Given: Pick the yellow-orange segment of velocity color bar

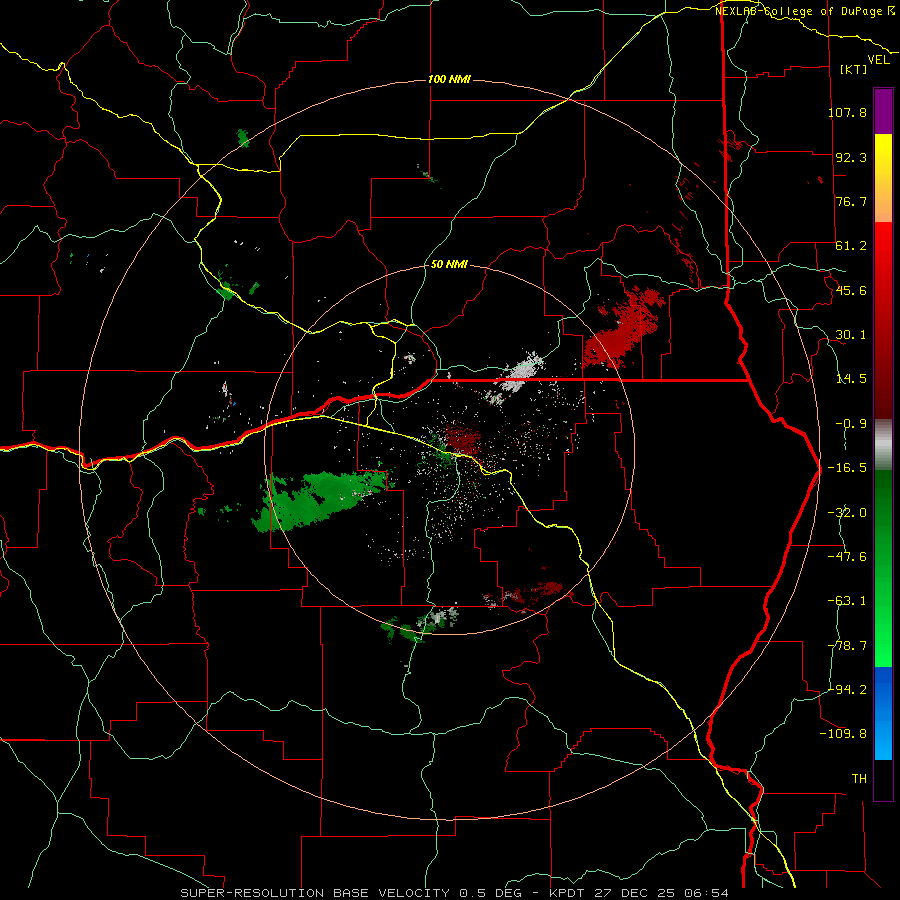Looking at the screenshot, I should (x=883, y=178).
